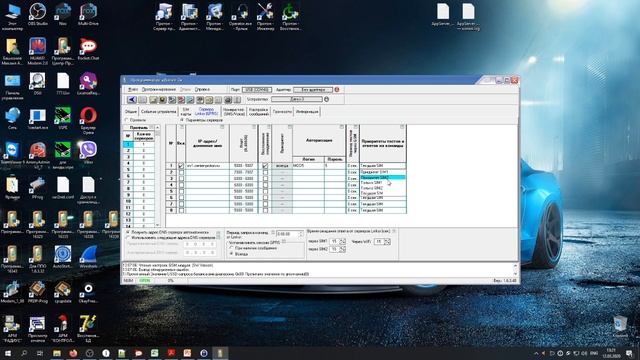
Task: Open the first AppServer file on desktop
Action: [x=443, y=14]
